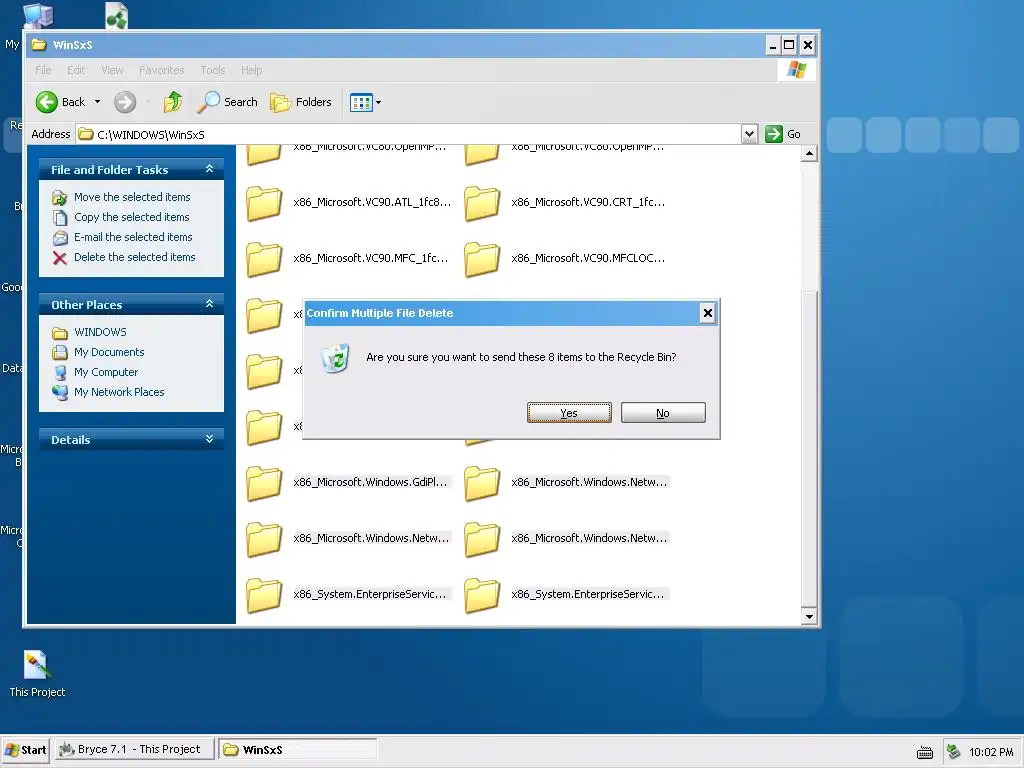Click the Up folder icon
This screenshot has height=768, width=1024.
[x=173, y=102]
